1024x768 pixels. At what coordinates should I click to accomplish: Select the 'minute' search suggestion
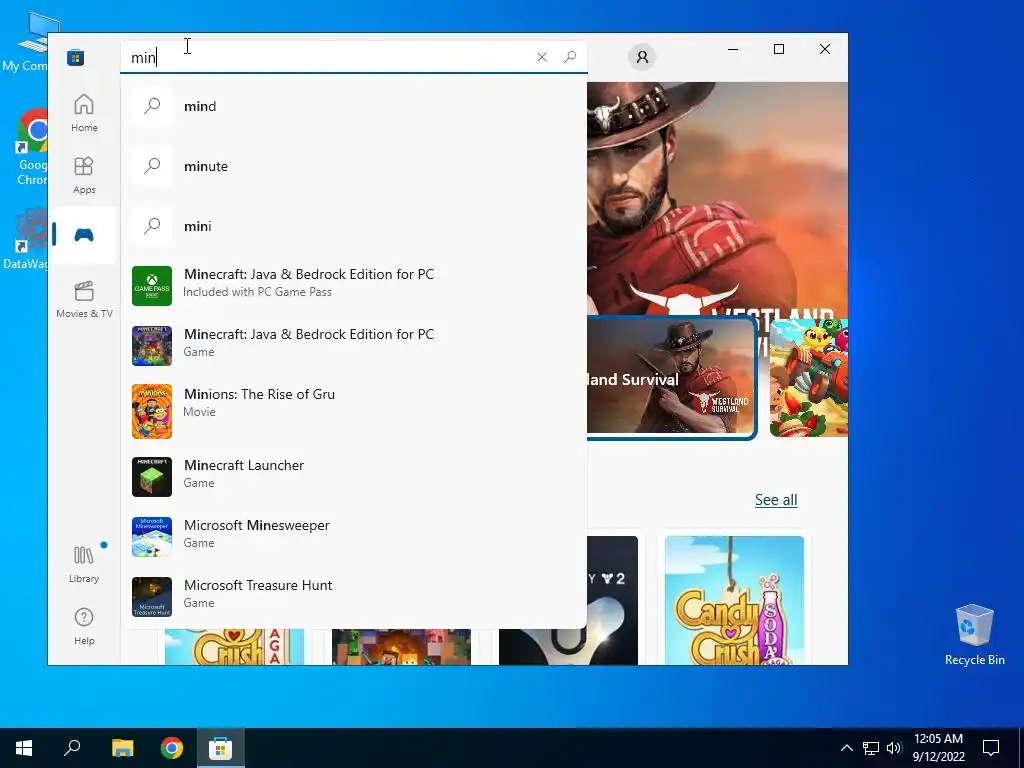click(354, 166)
